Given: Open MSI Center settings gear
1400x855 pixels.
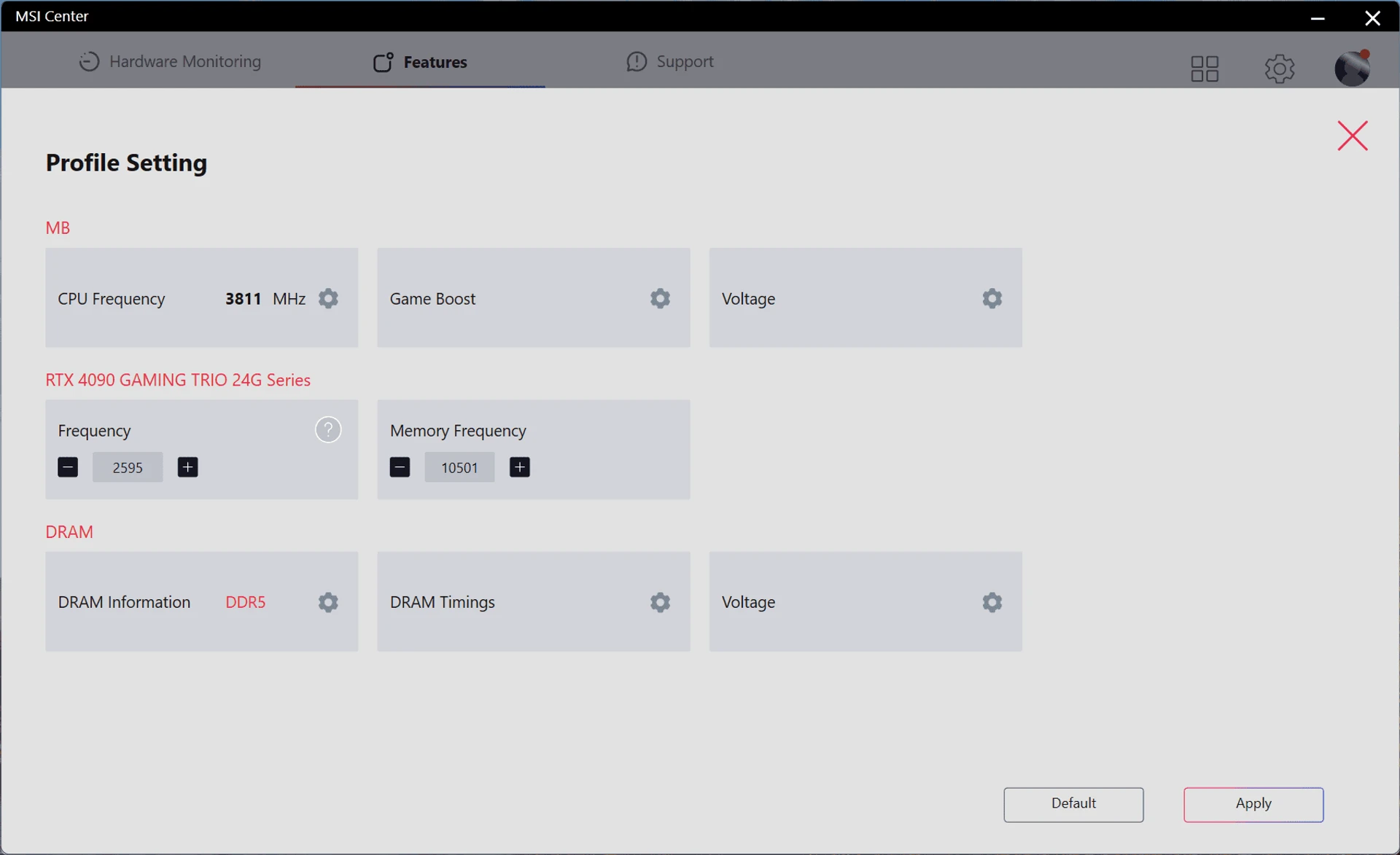Looking at the screenshot, I should pos(1279,69).
